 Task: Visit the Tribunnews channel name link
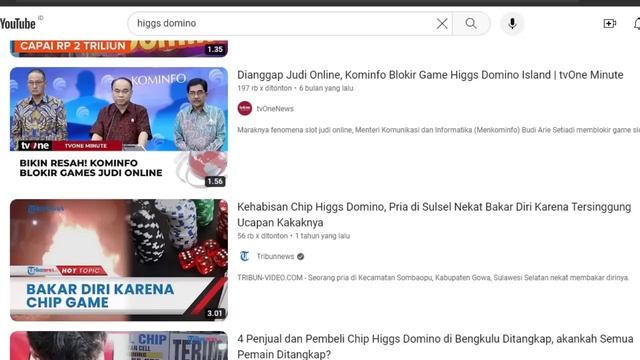pos(275,256)
